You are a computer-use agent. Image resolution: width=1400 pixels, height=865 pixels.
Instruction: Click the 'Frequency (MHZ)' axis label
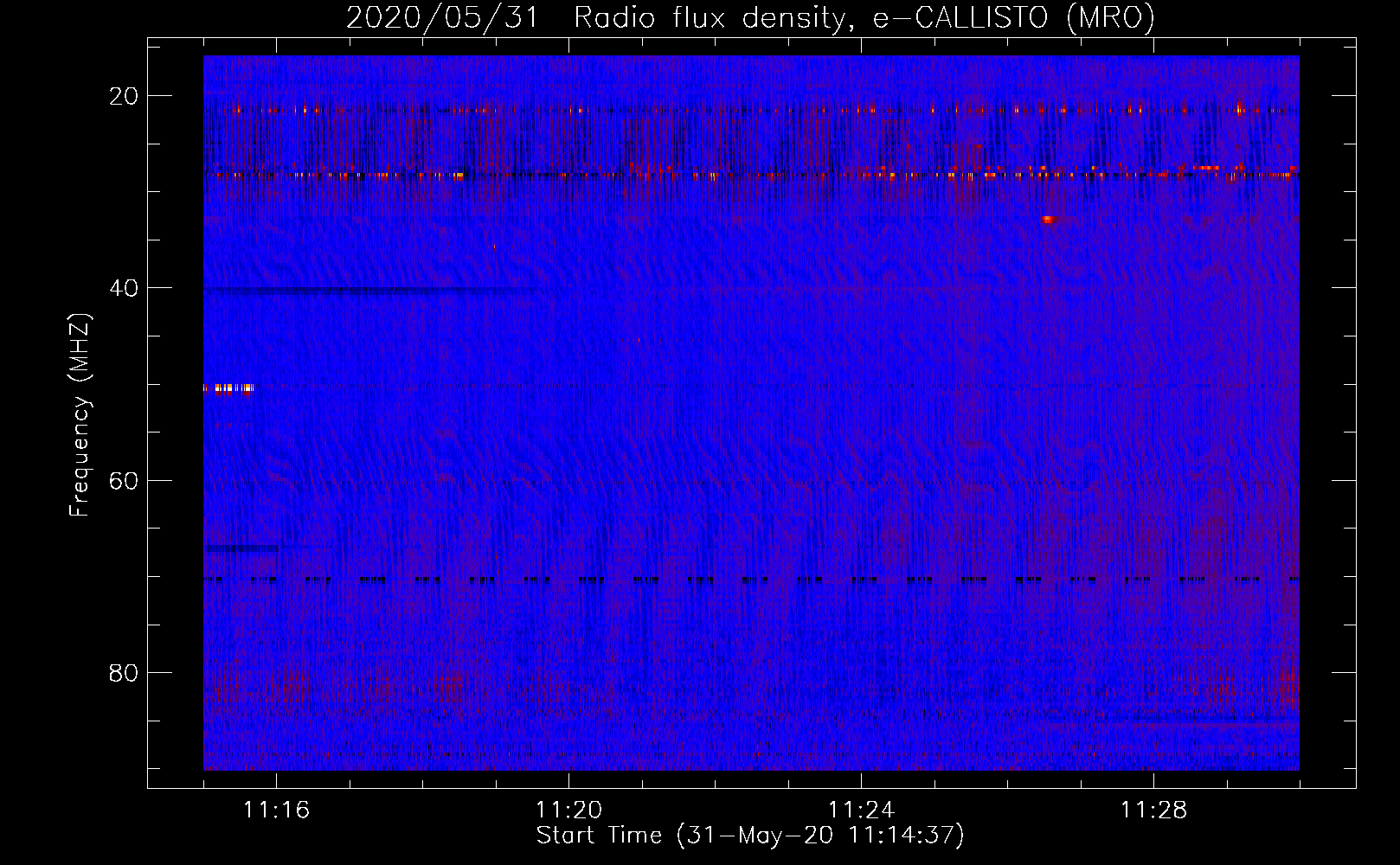click(x=80, y=415)
